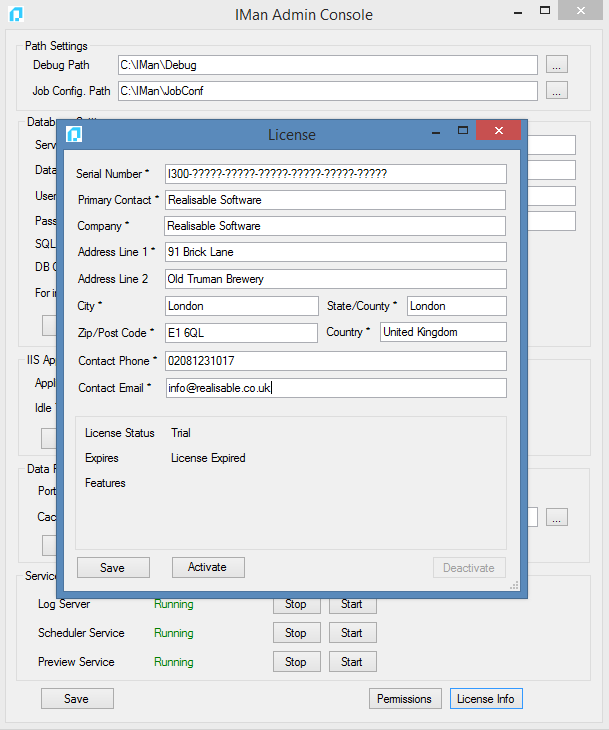Click the Serial Number input field

pyautogui.click(x=335, y=174)
